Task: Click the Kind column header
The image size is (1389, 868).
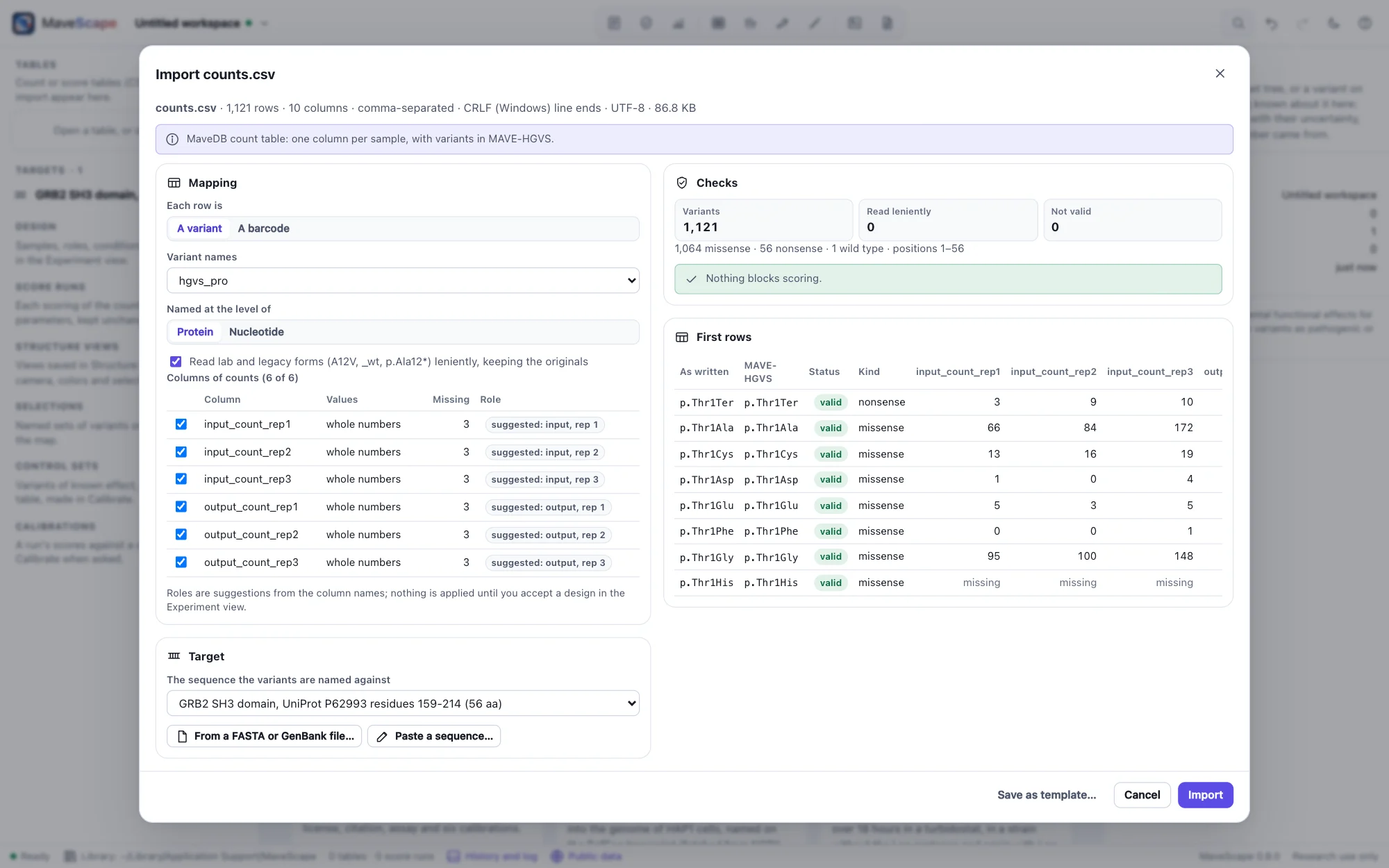Action: pos(869,372)
